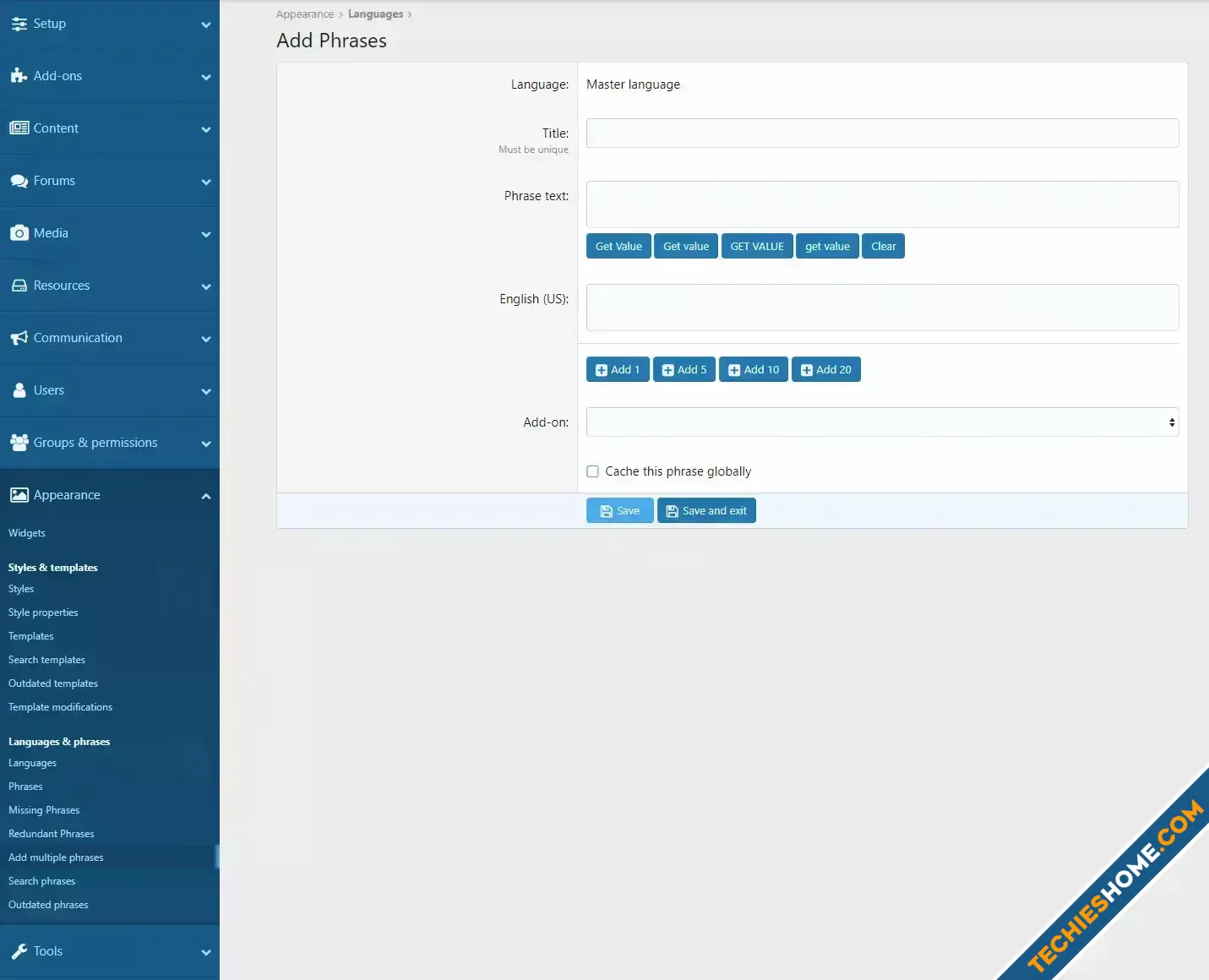Open Search templates
The width and height of the screenshot is (1209, 980).
tap(46, 660)
